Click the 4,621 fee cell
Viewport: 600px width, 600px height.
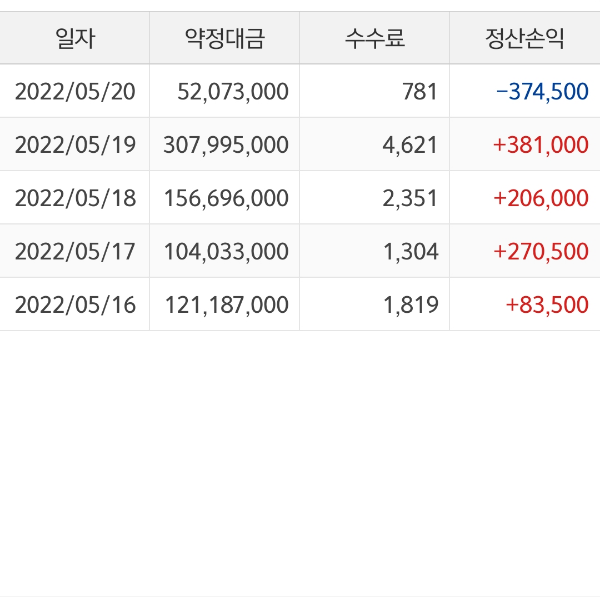(410, 145)
